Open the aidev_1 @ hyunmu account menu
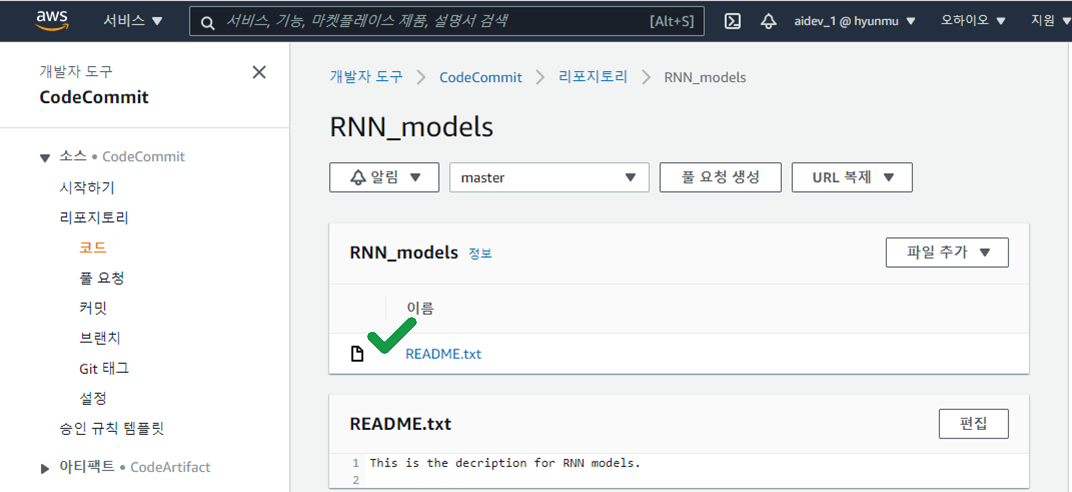 tap(854, 21)
